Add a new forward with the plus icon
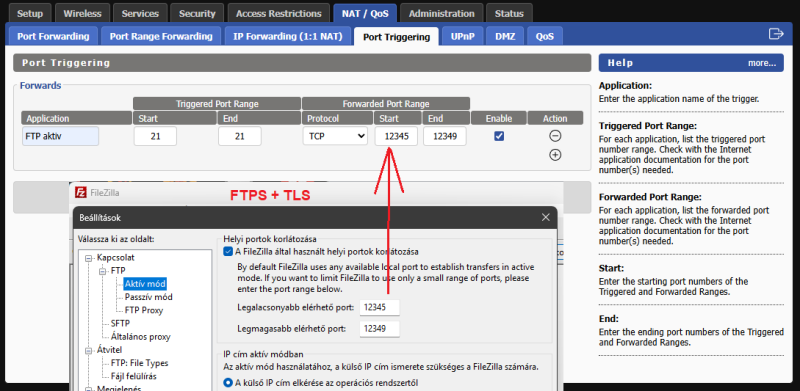Screen dimensions: 800x391 555,155
